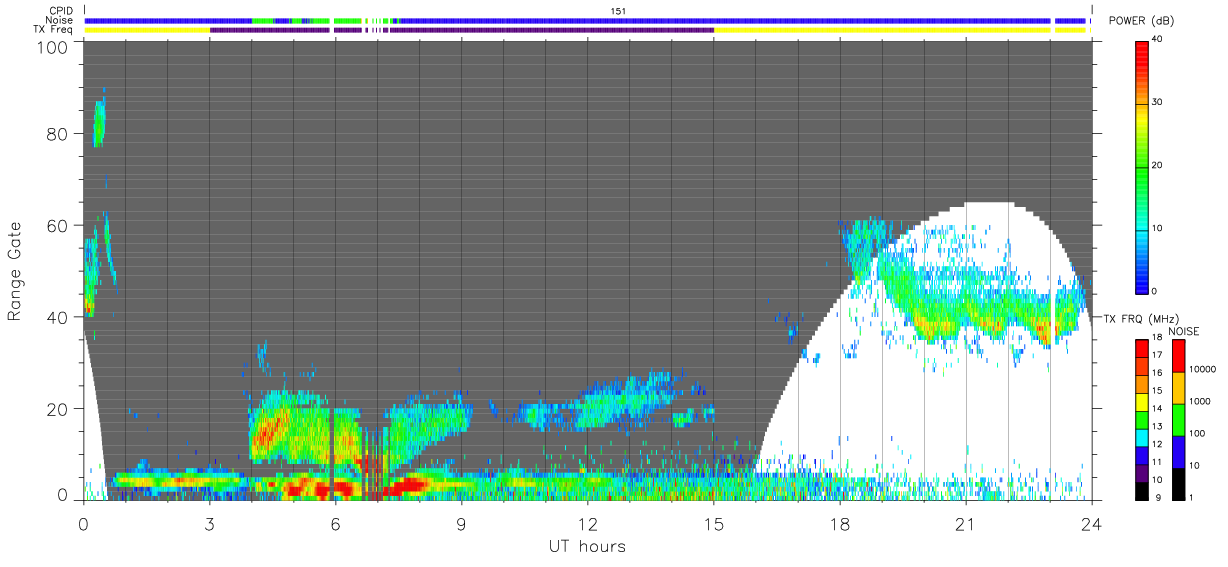
Task: Click the 9 tick on UT hours axis
Action: pos(461,522)
